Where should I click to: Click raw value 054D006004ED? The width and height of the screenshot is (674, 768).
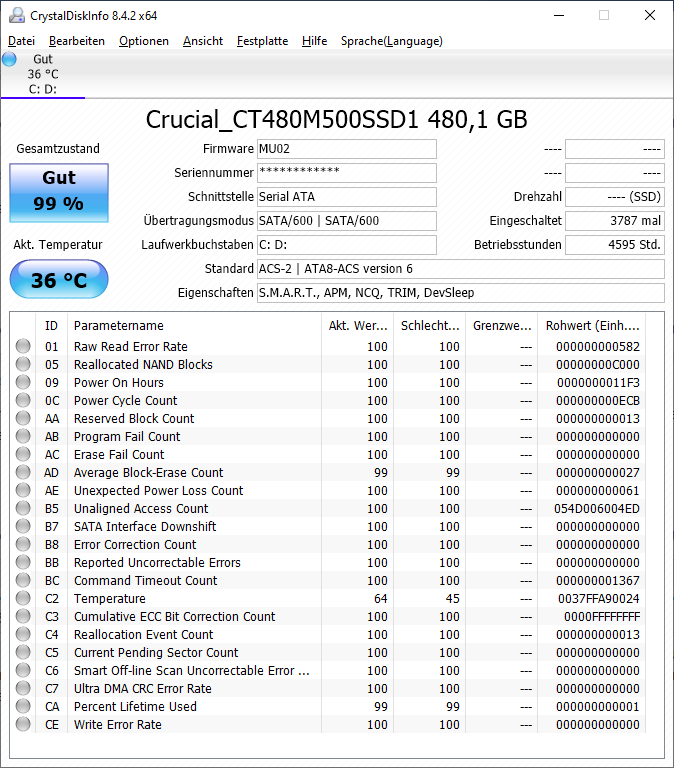597,509
